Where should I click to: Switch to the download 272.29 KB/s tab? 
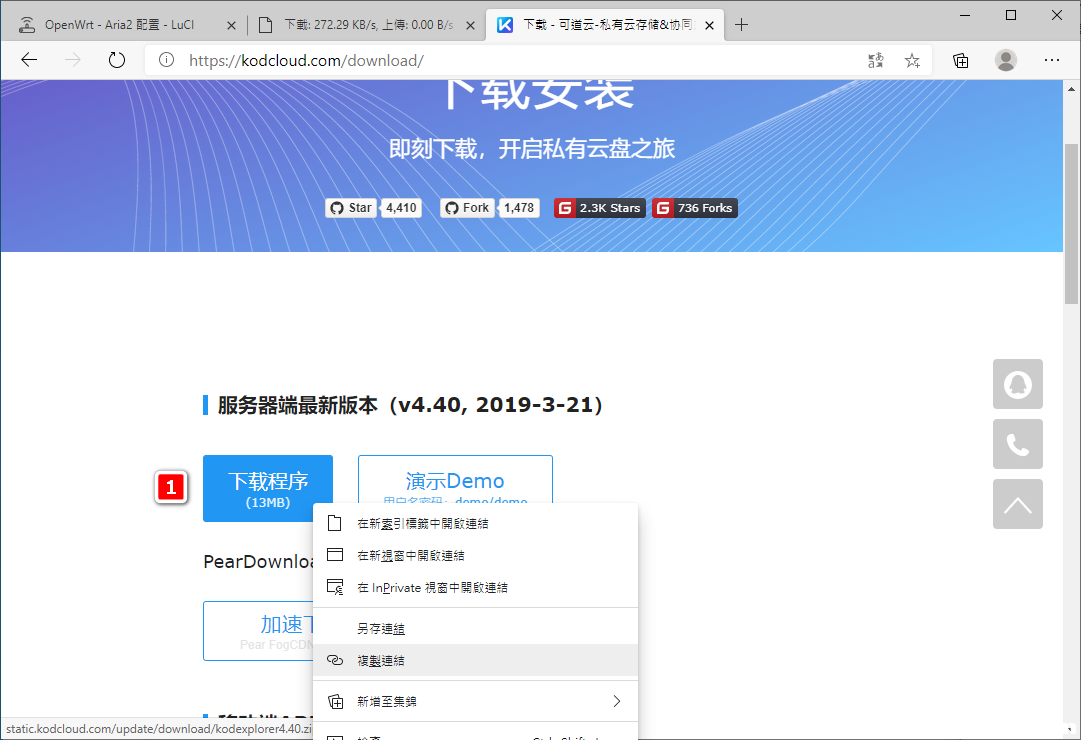pos(365,25)
